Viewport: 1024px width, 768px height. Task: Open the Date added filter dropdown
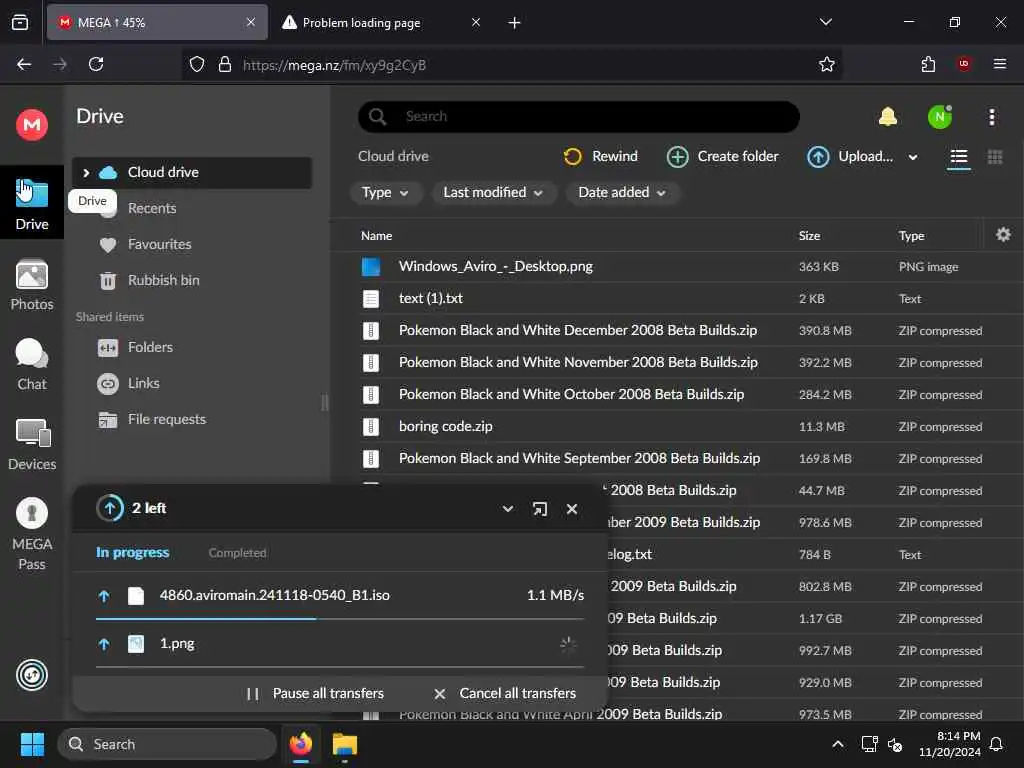point(622,193)
